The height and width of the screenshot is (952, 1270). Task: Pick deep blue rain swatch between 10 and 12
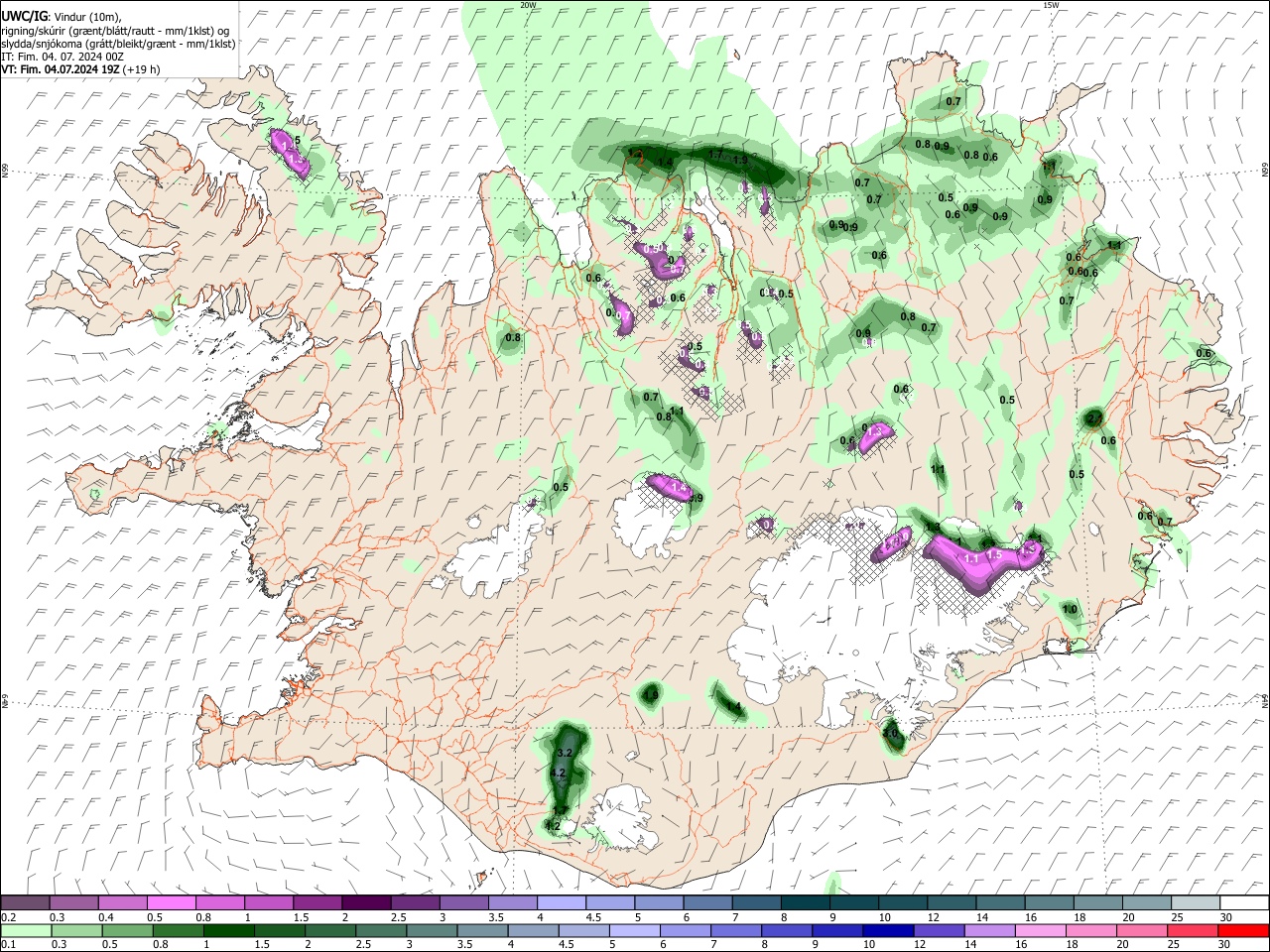[x=886, y=930]
